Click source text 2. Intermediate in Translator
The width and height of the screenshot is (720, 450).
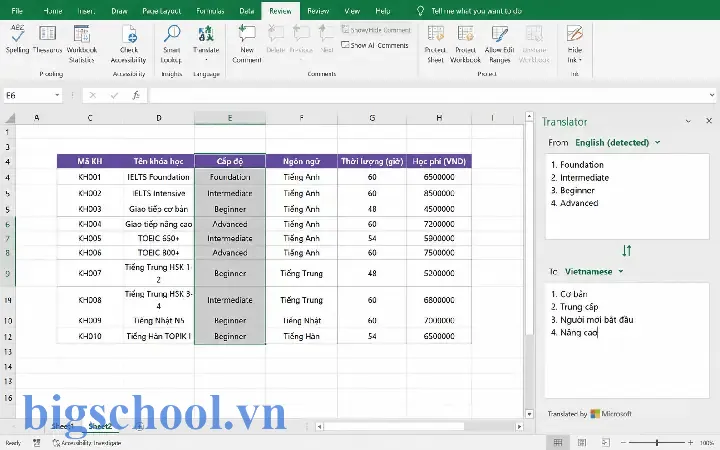(x=579, y=177)
